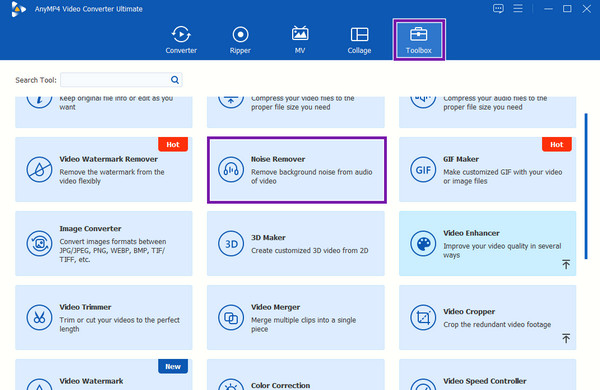Click the Video Trimmer scissors icon
This screenshot has height=390, width=600.
click(x=39, y=317)
